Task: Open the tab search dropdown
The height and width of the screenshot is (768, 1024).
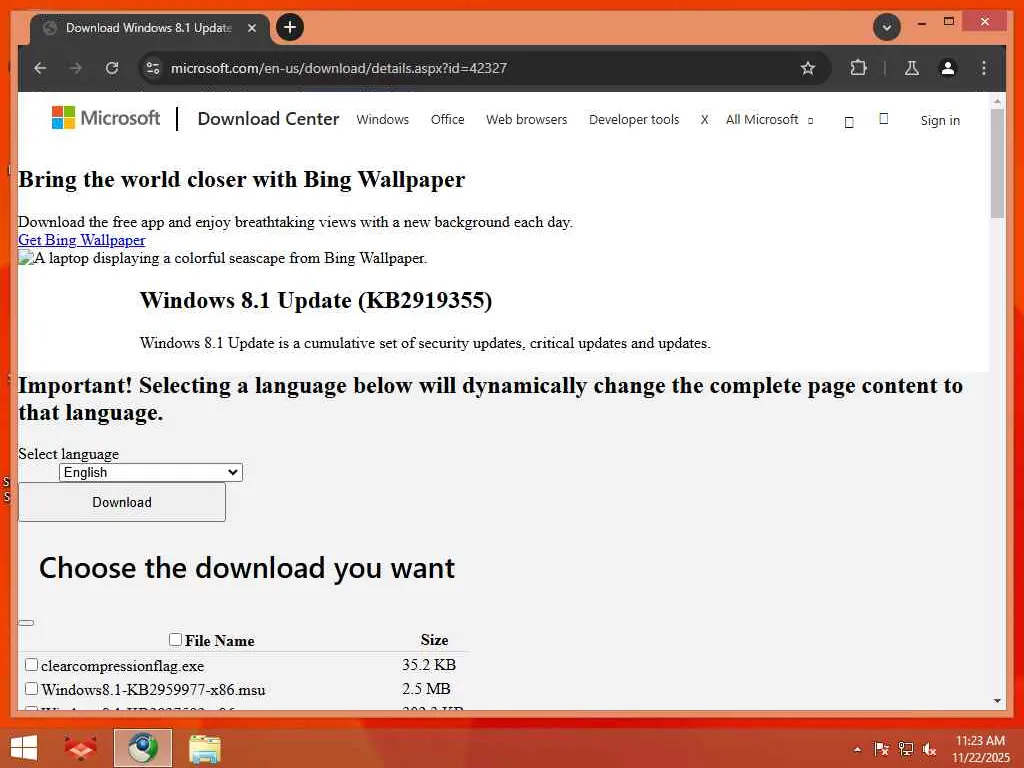Action: click(887, 27)
